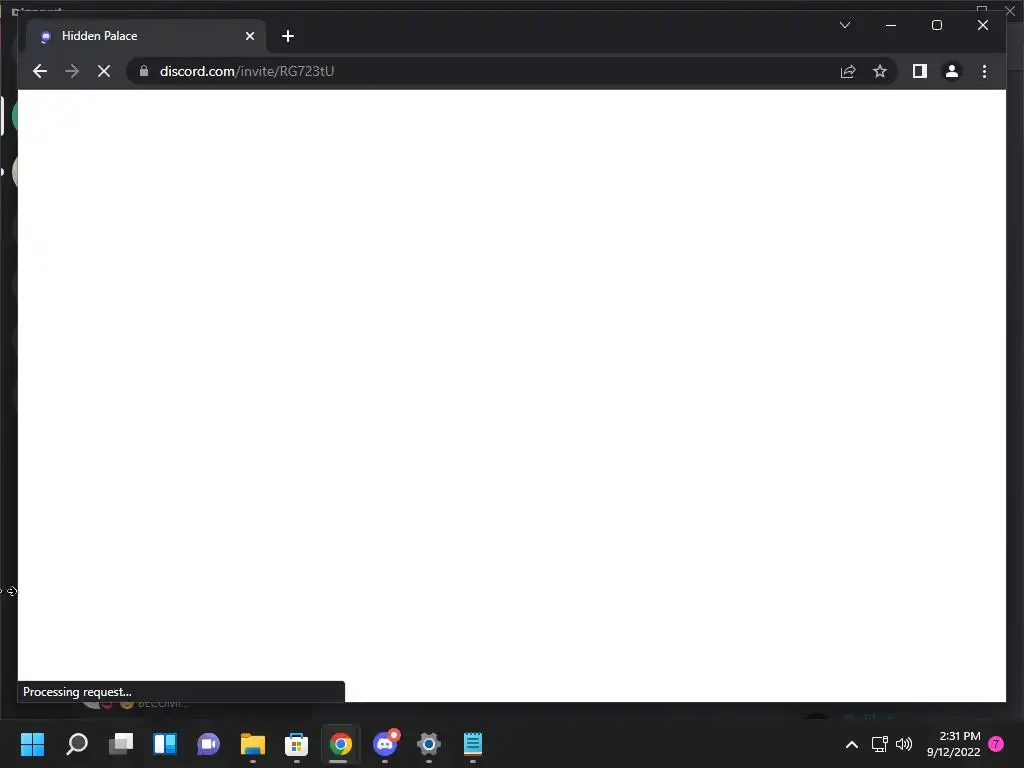Switch to Discord app on the taskbar
The width and height of the screenshot is (1024, 768).
pyautogui.click(x=385, y=744)
